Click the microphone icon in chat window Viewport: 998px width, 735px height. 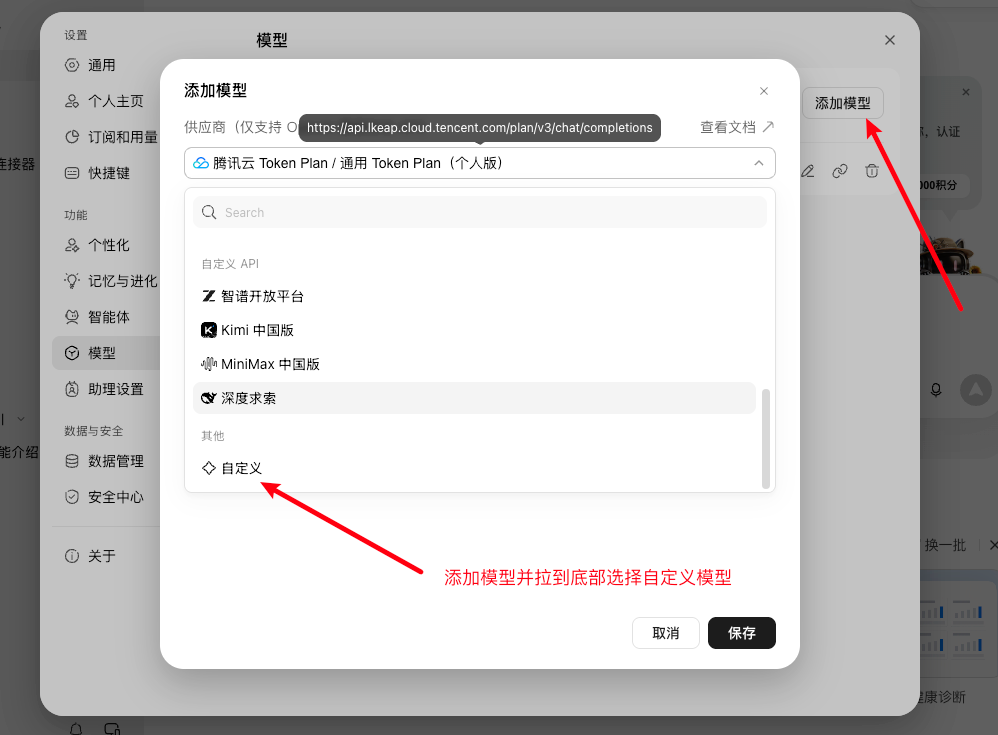[936, 389]
